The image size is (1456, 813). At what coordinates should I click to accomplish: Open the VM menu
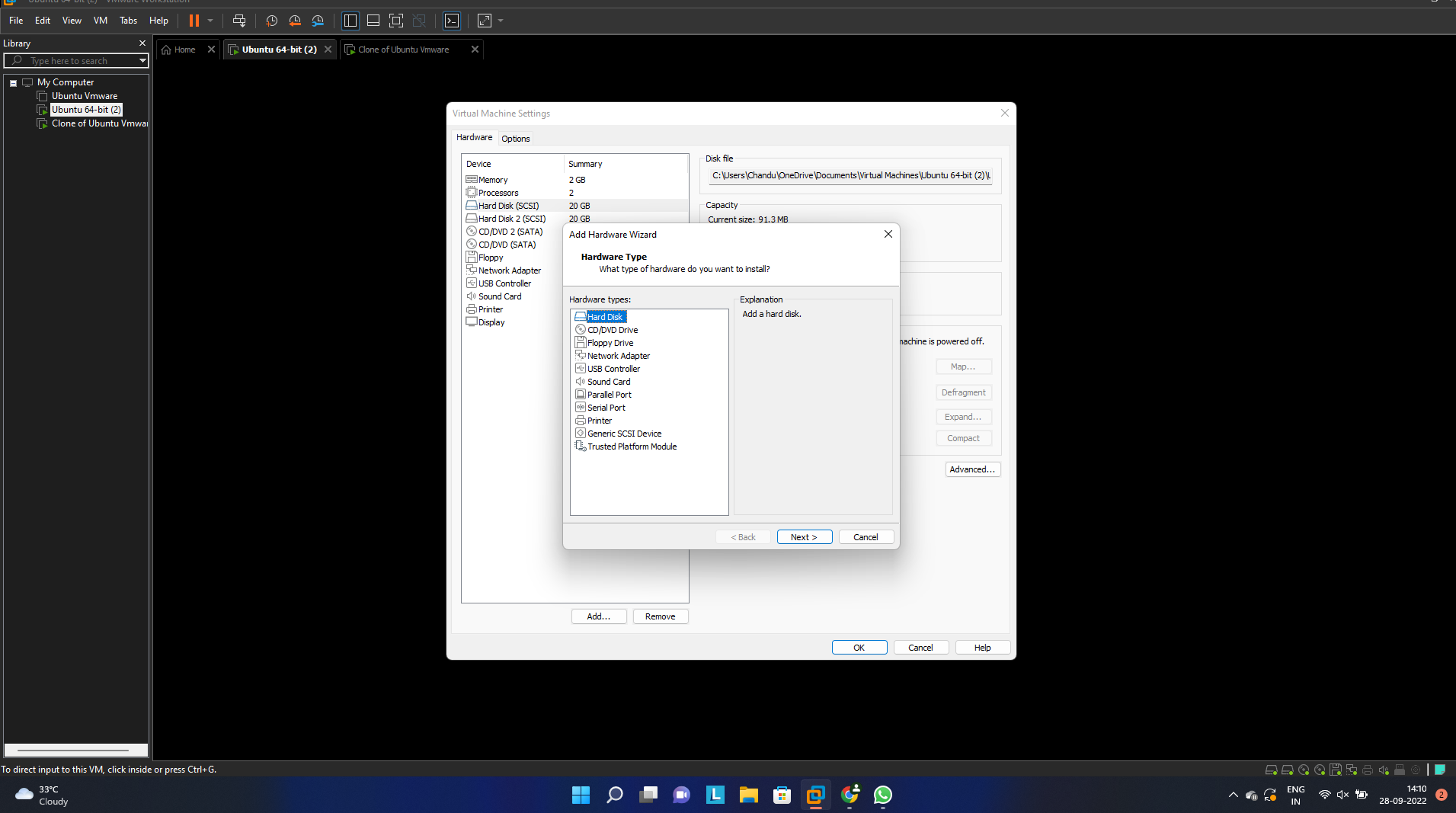click(100, 21)
